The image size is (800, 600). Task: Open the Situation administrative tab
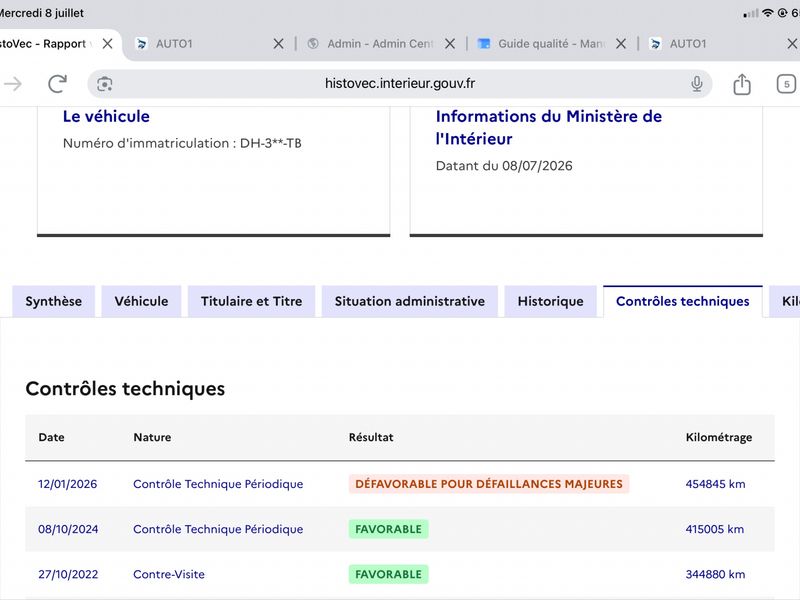pyautogui.click(x=410, y=302)
